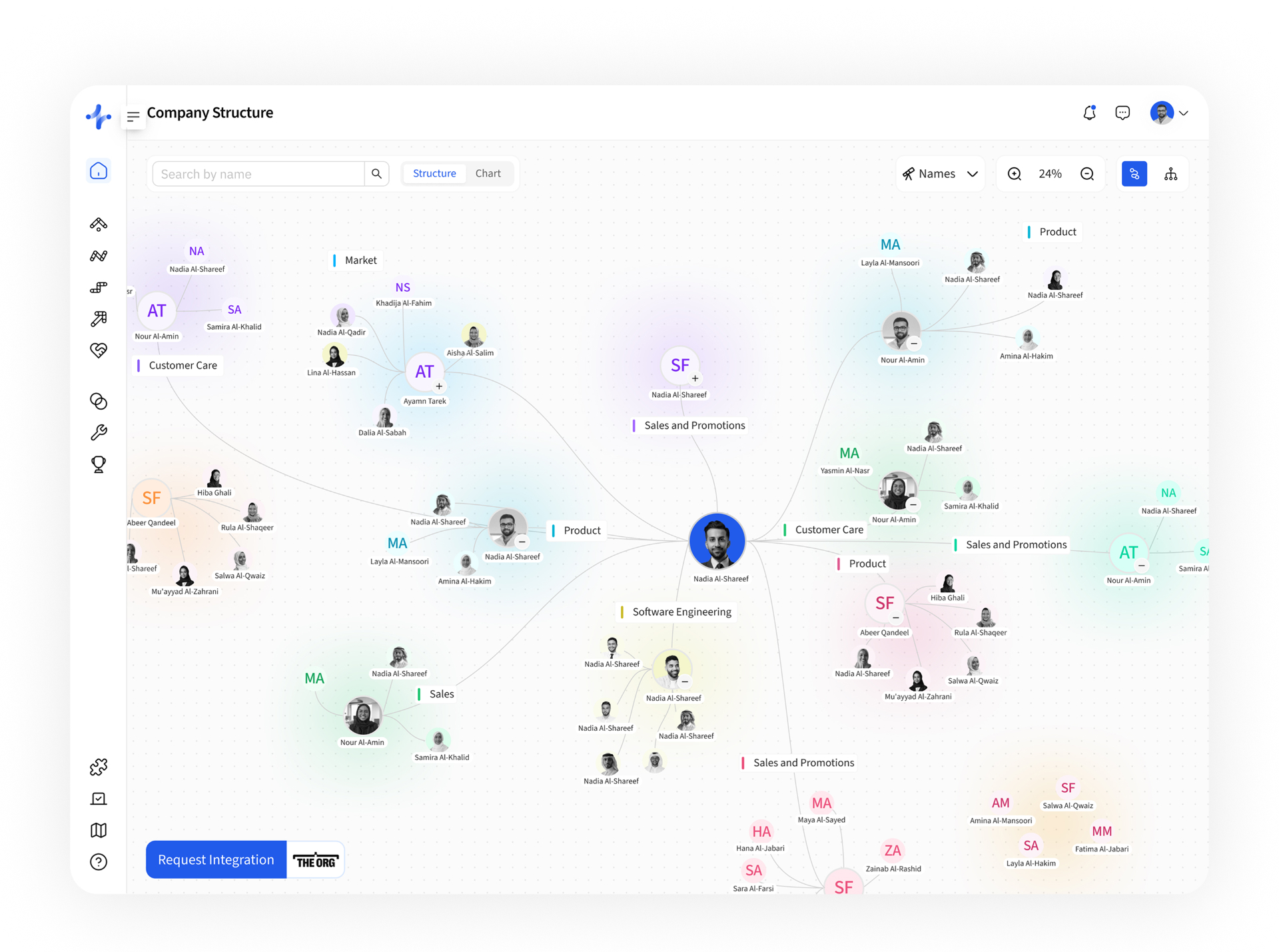Select Hana Al-Jabari HA node

[761, 831]
